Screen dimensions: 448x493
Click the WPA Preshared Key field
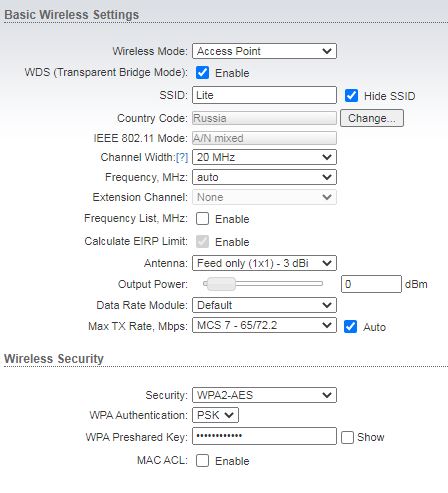[264, 436]
